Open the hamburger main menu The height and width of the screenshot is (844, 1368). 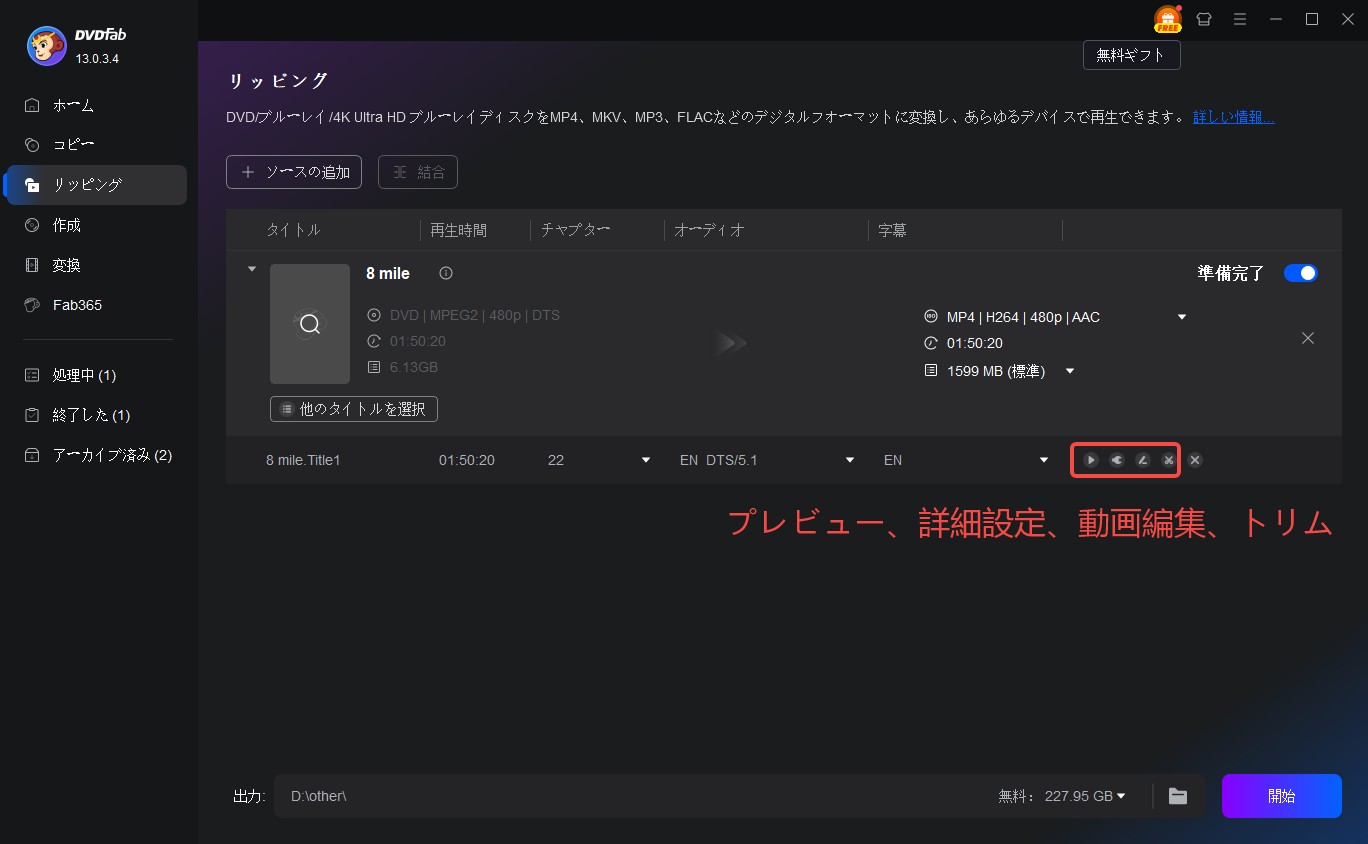pos(1240,19)
